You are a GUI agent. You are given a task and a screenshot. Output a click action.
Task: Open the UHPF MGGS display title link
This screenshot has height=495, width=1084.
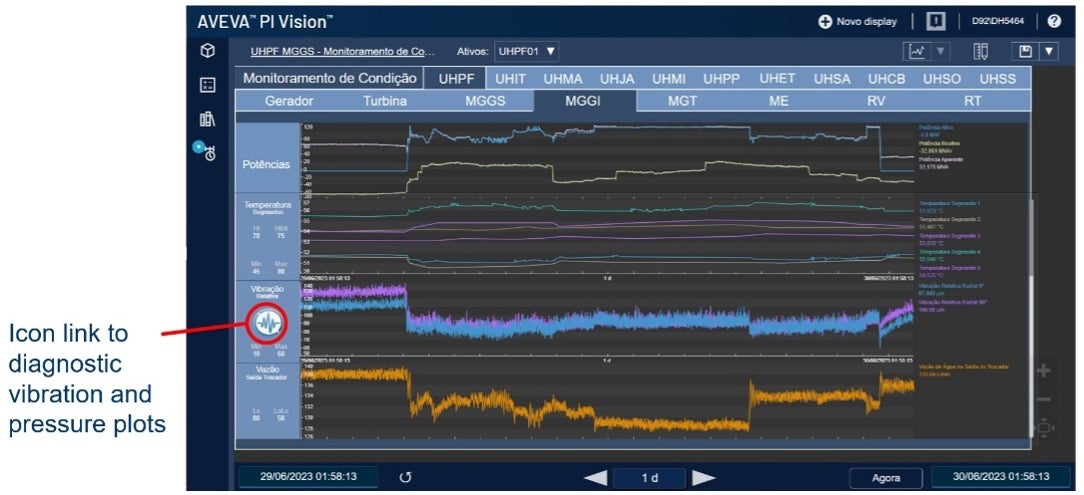[x=343, y=51]
